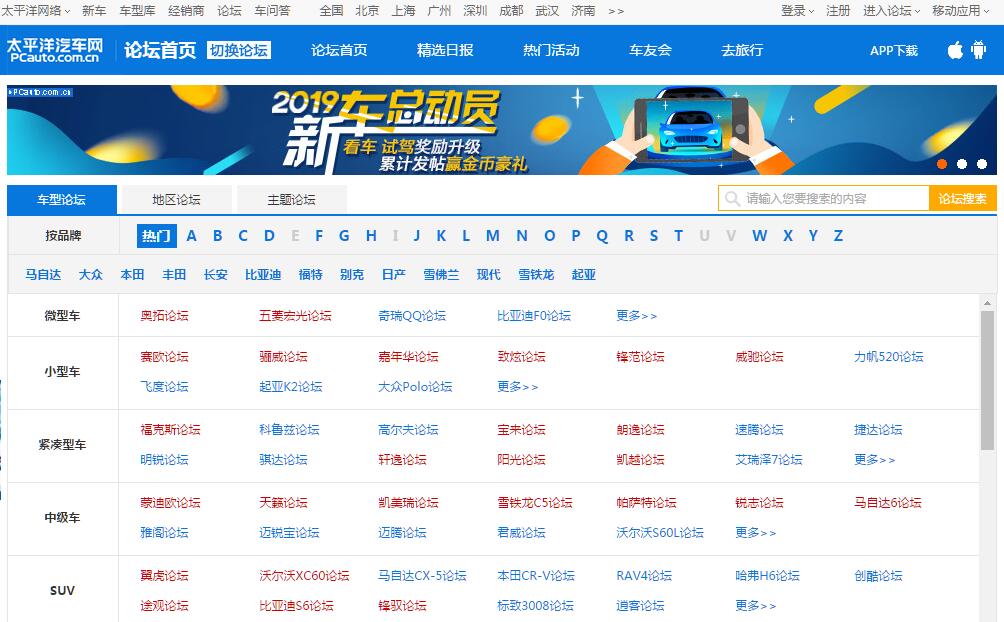Switch to the 主题论坛 tab
This screenshot has width=1004, height=622.
291,199
